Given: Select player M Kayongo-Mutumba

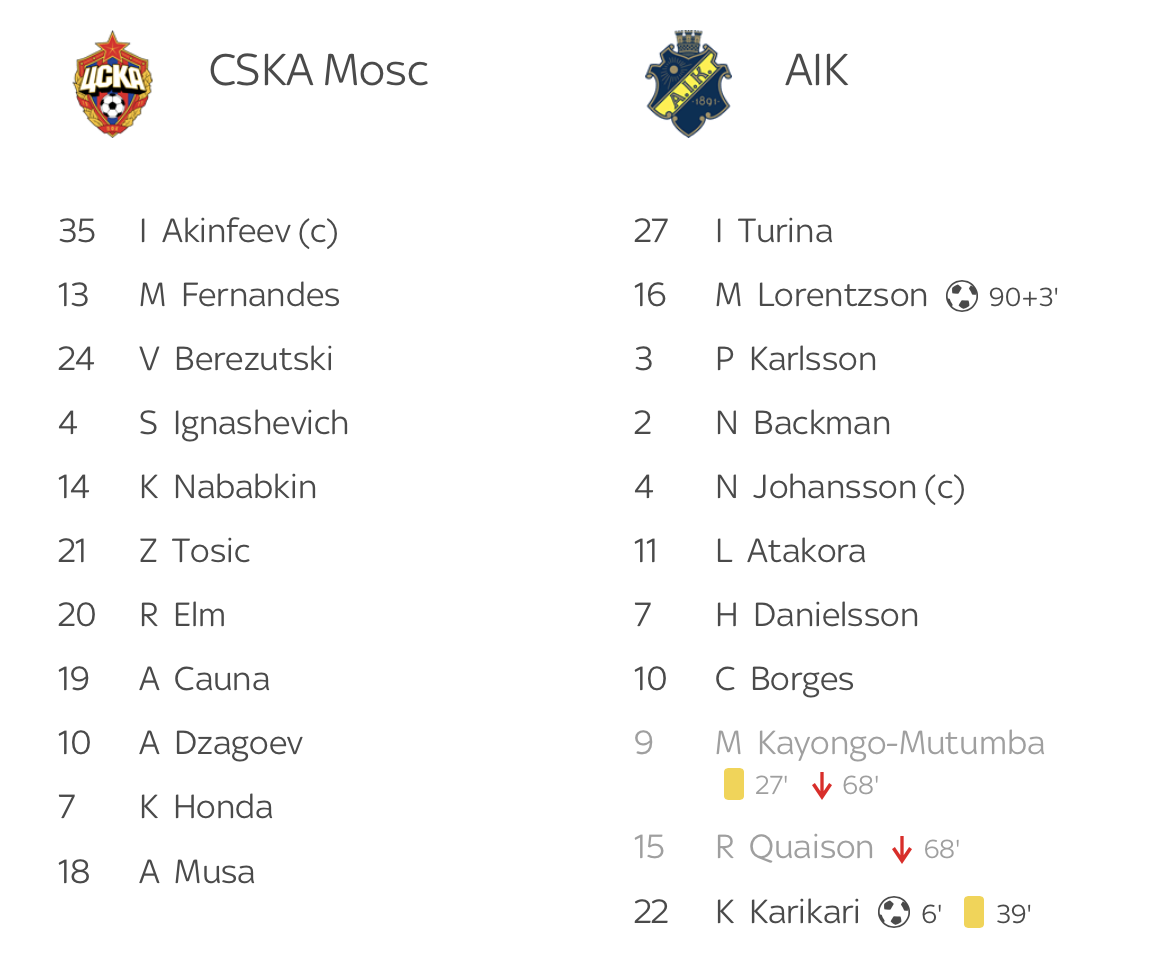Looking at the screenshot, I should pos(880,743).
